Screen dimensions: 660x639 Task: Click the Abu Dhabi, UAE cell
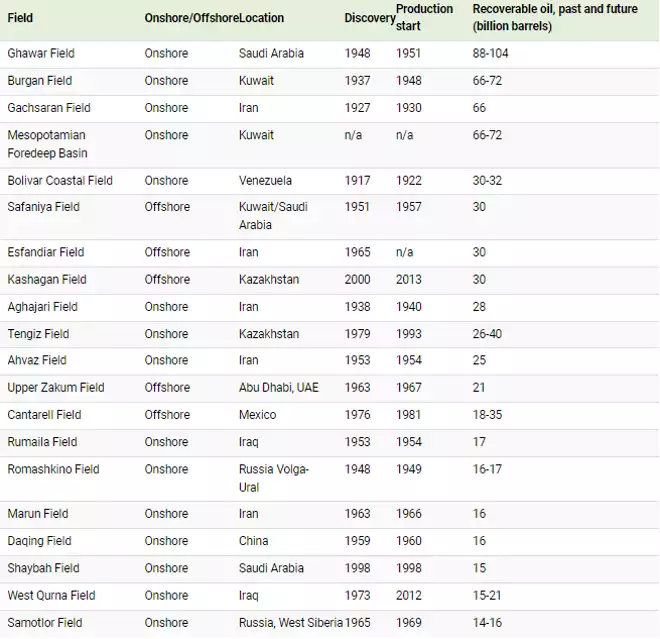[x=279, y=388]
